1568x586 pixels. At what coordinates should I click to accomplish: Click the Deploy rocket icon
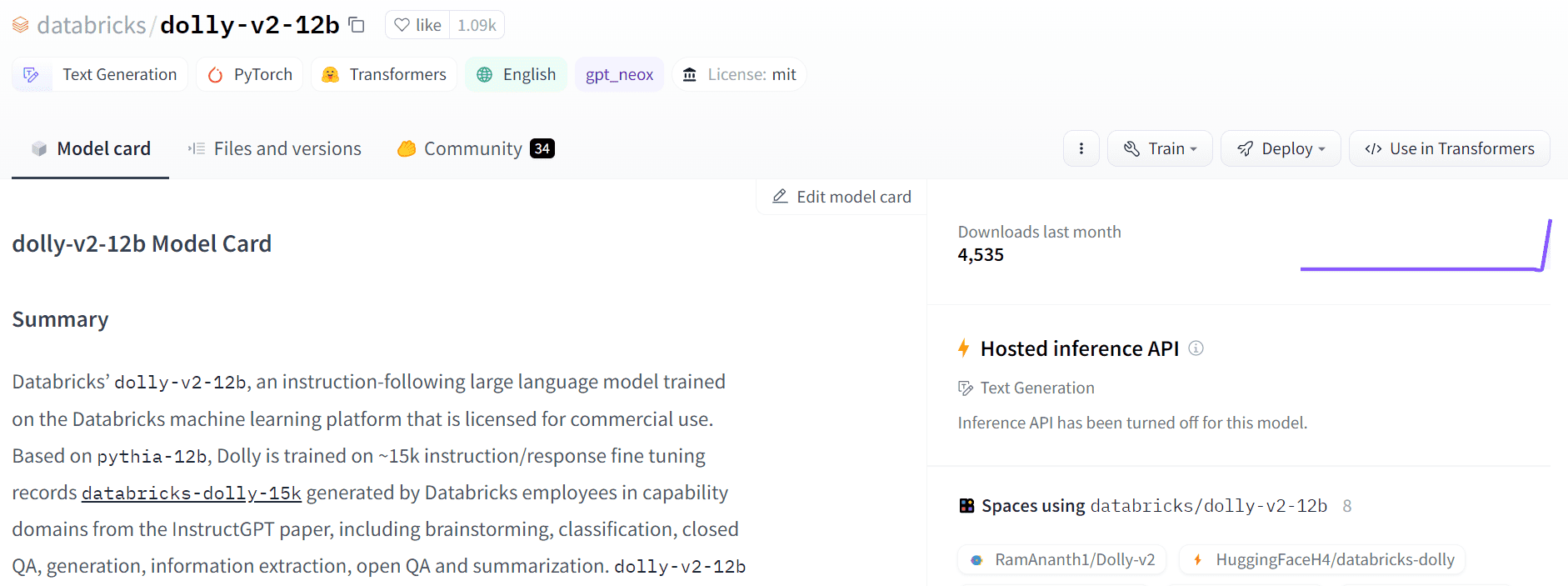coord(1246,148)
